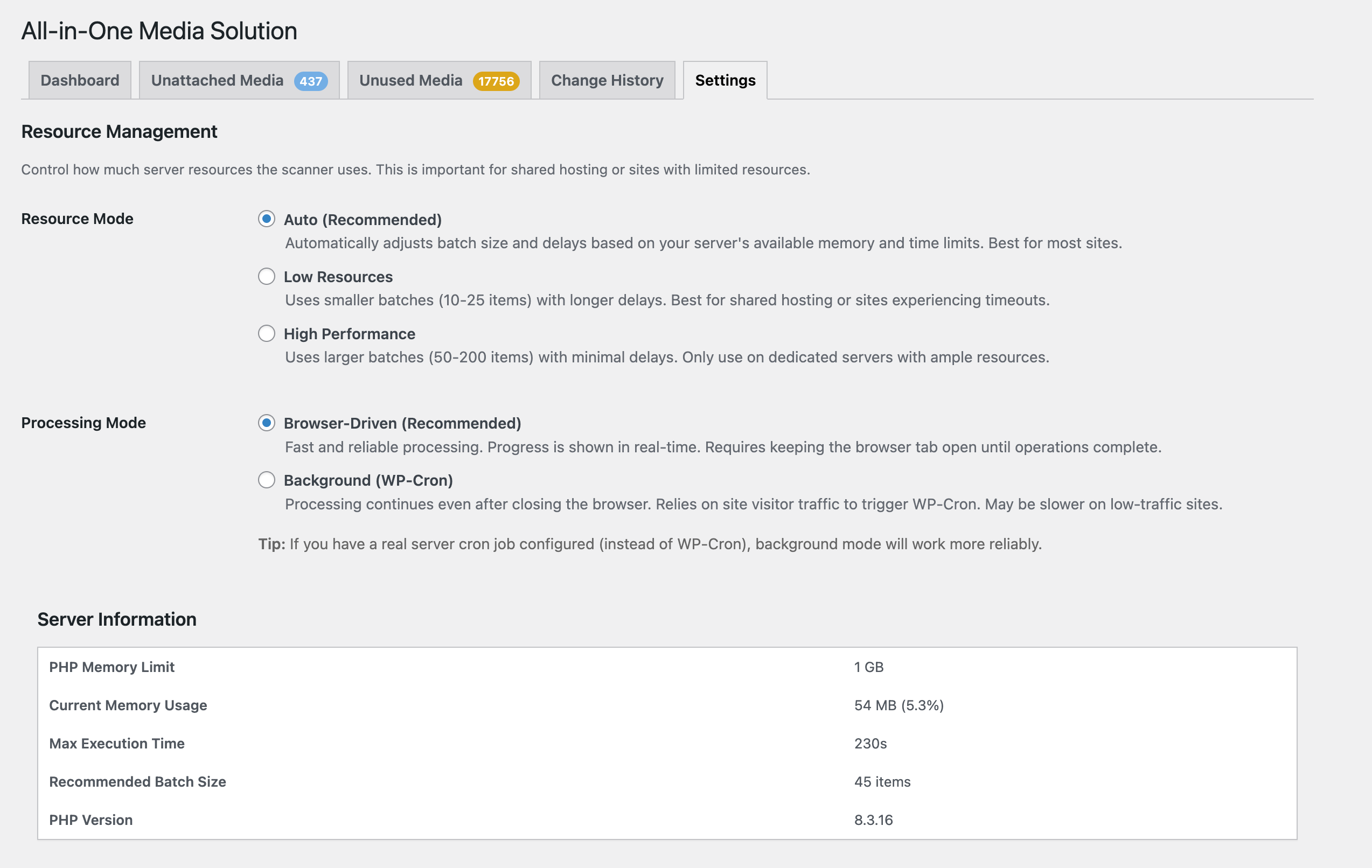Go to the Change History tab

[x=607, y=80]
